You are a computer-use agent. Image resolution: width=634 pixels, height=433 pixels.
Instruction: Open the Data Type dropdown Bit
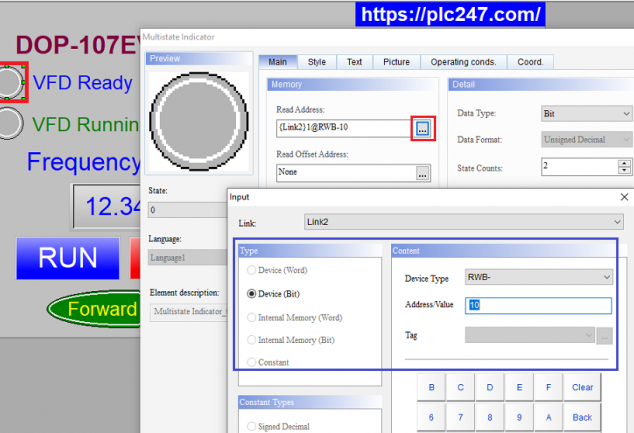pyautogui.click(x=586, y=114)
